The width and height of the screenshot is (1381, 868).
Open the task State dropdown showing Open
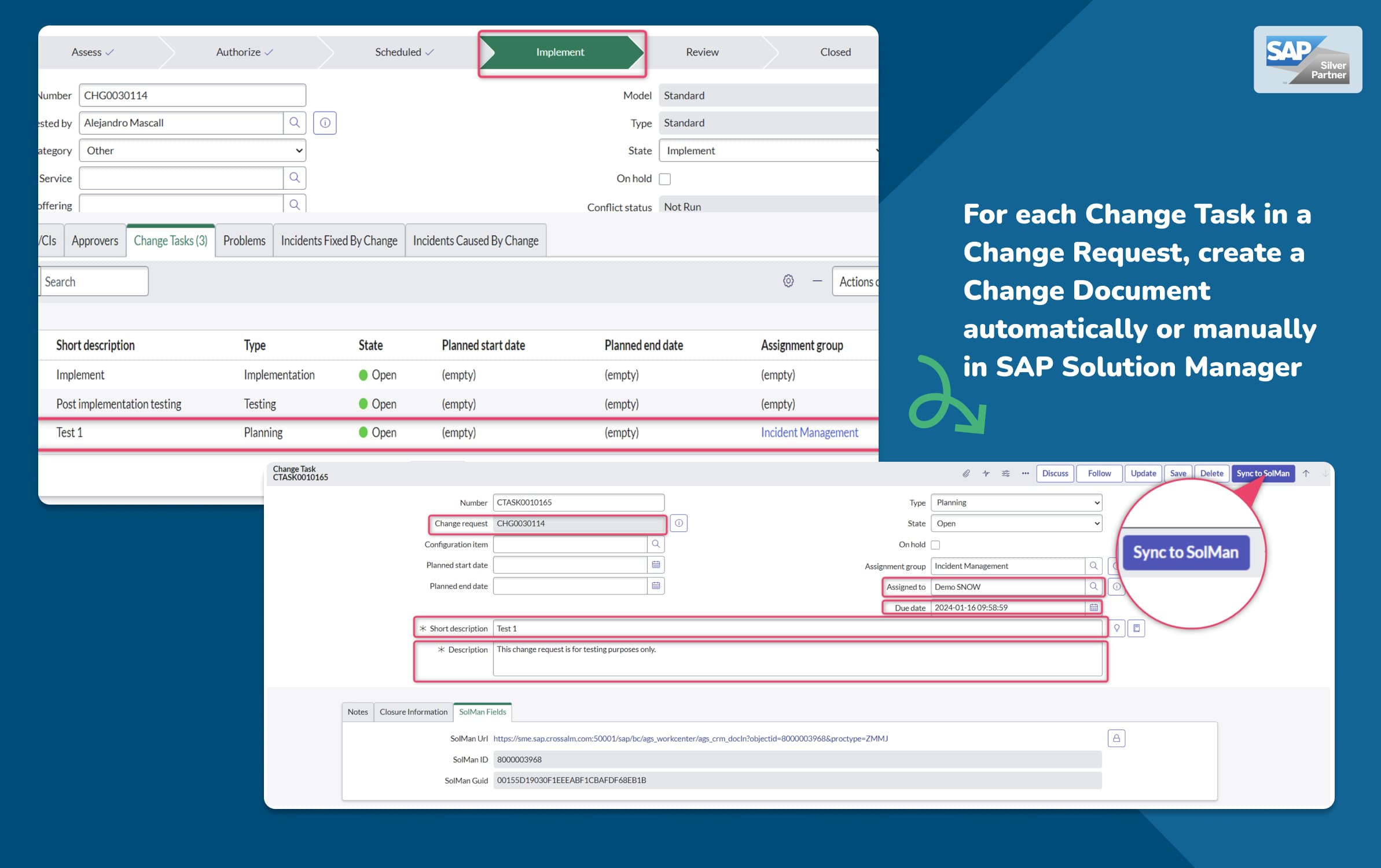point(1016,523)
